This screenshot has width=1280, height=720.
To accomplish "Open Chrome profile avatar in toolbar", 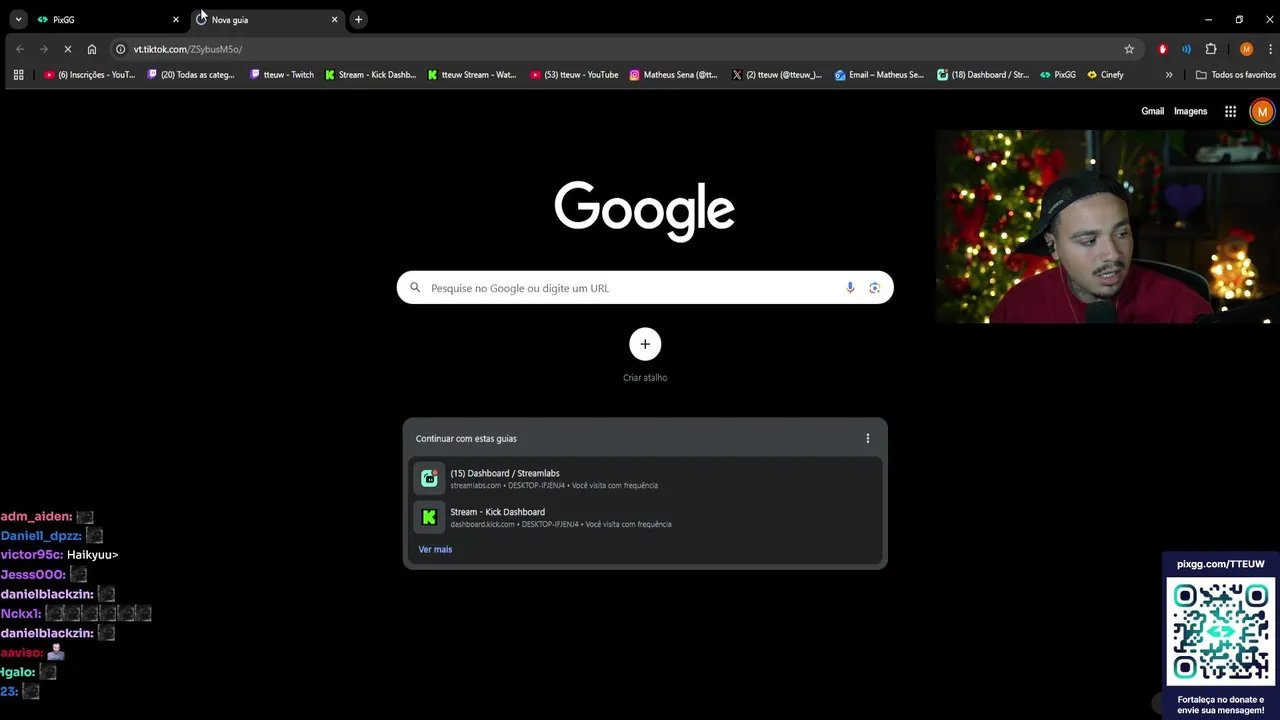I will click(x=1246, y=49).
